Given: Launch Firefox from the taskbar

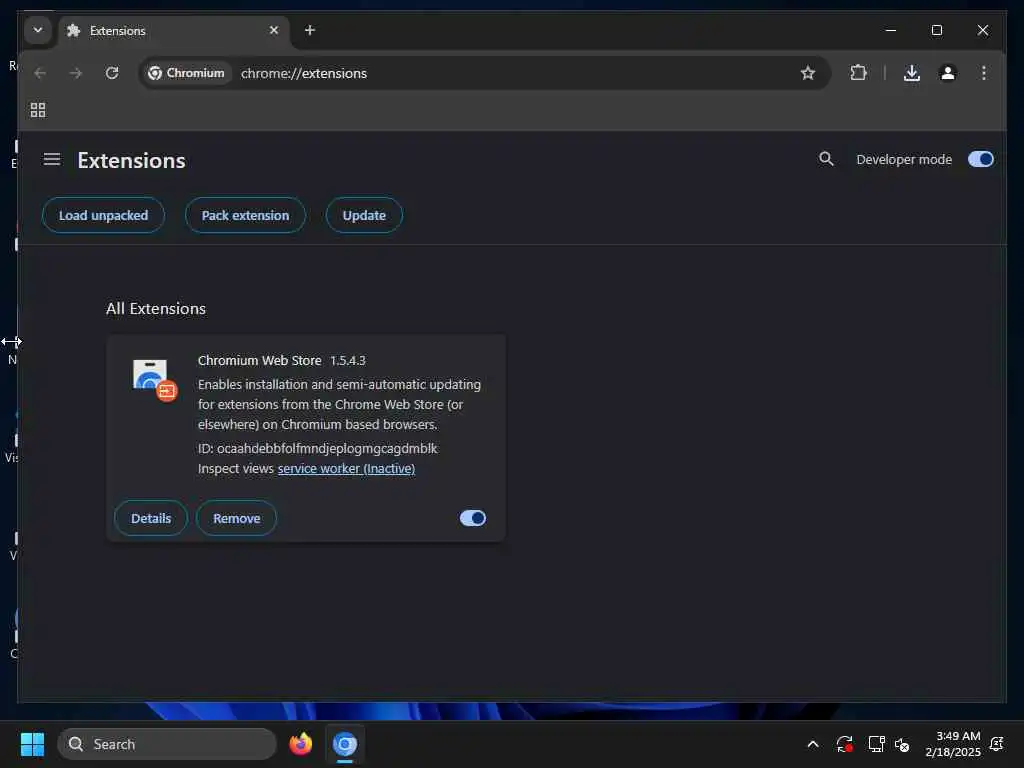Looking at the screenshot, I should 300,744.
